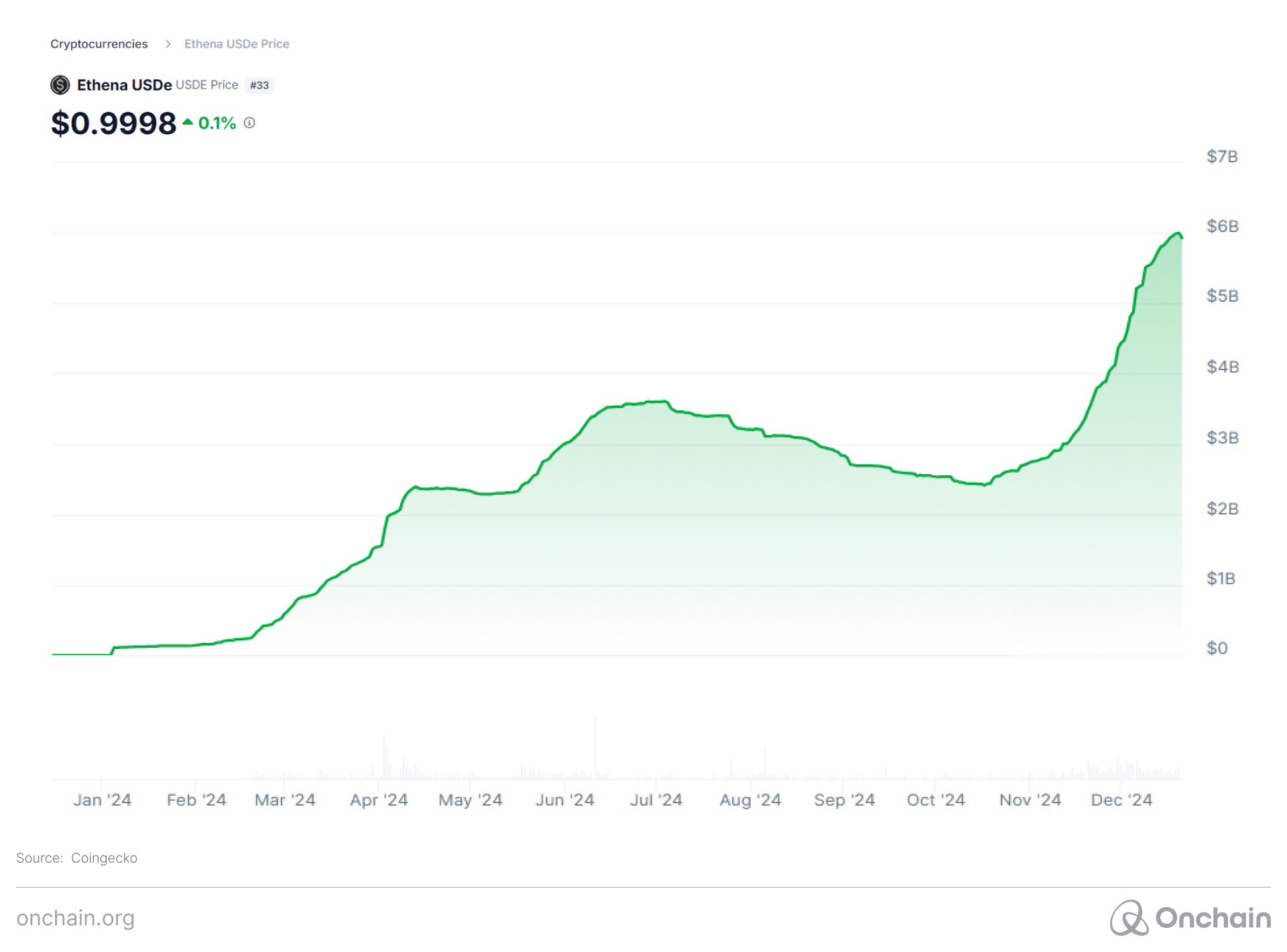Click the Feb '24 timeline label

(x=196, y=800)
